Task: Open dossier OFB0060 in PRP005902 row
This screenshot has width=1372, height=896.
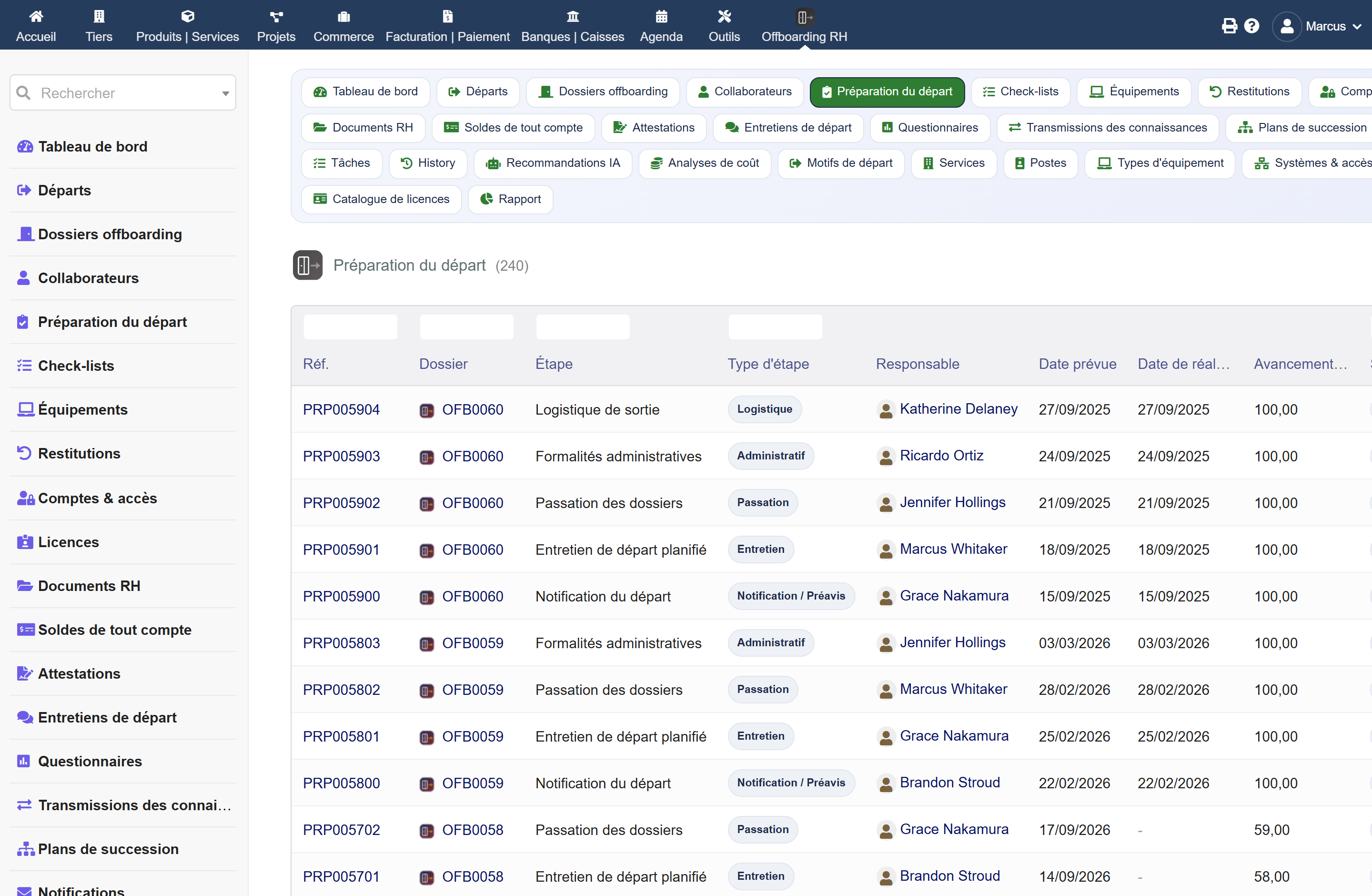Action: tap(473, 503)
